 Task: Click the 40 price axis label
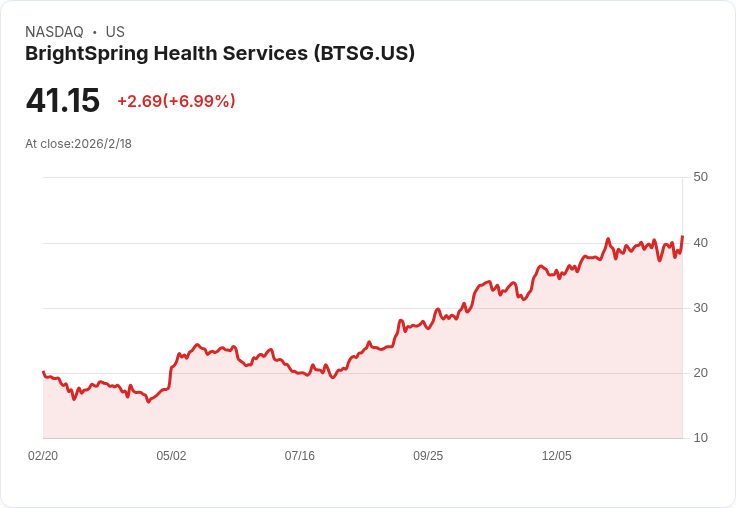[700, 243]
